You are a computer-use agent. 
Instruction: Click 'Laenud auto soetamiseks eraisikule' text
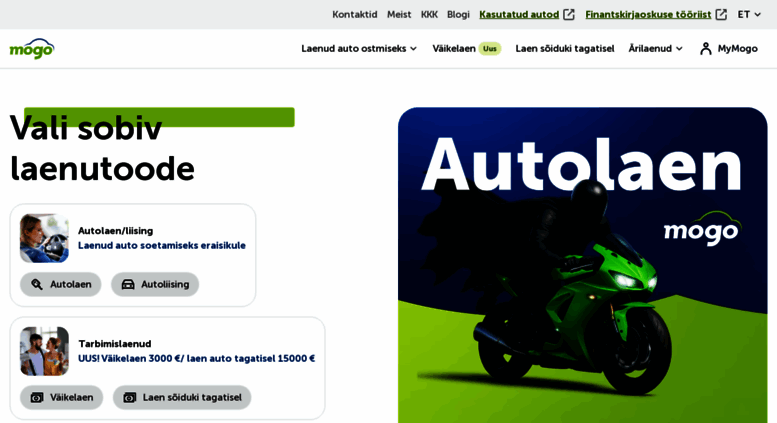(x=162, y=245)
